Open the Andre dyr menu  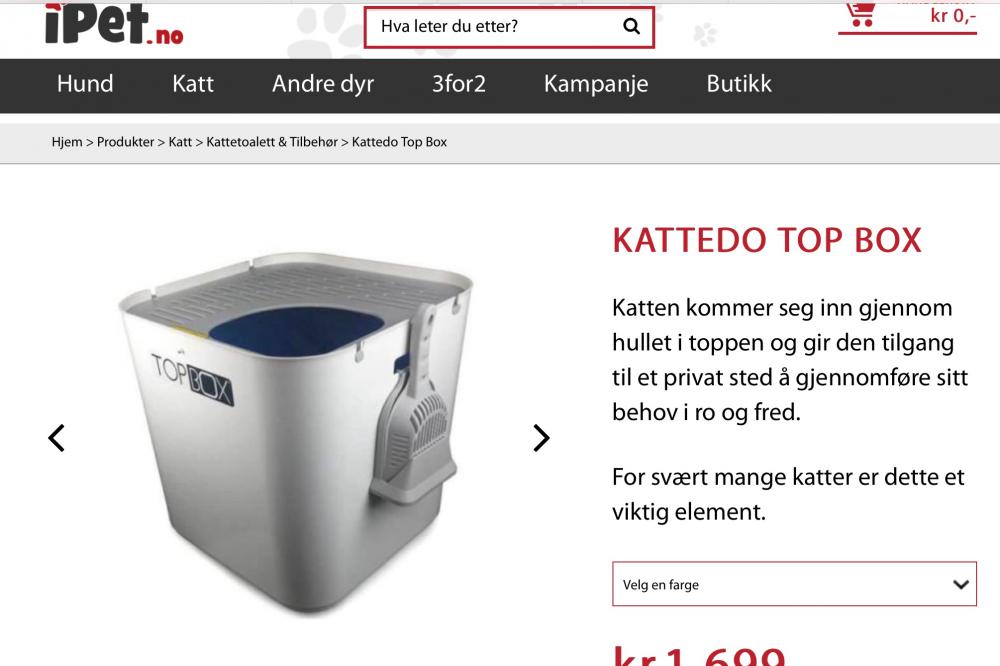click(x=323, y=84)
